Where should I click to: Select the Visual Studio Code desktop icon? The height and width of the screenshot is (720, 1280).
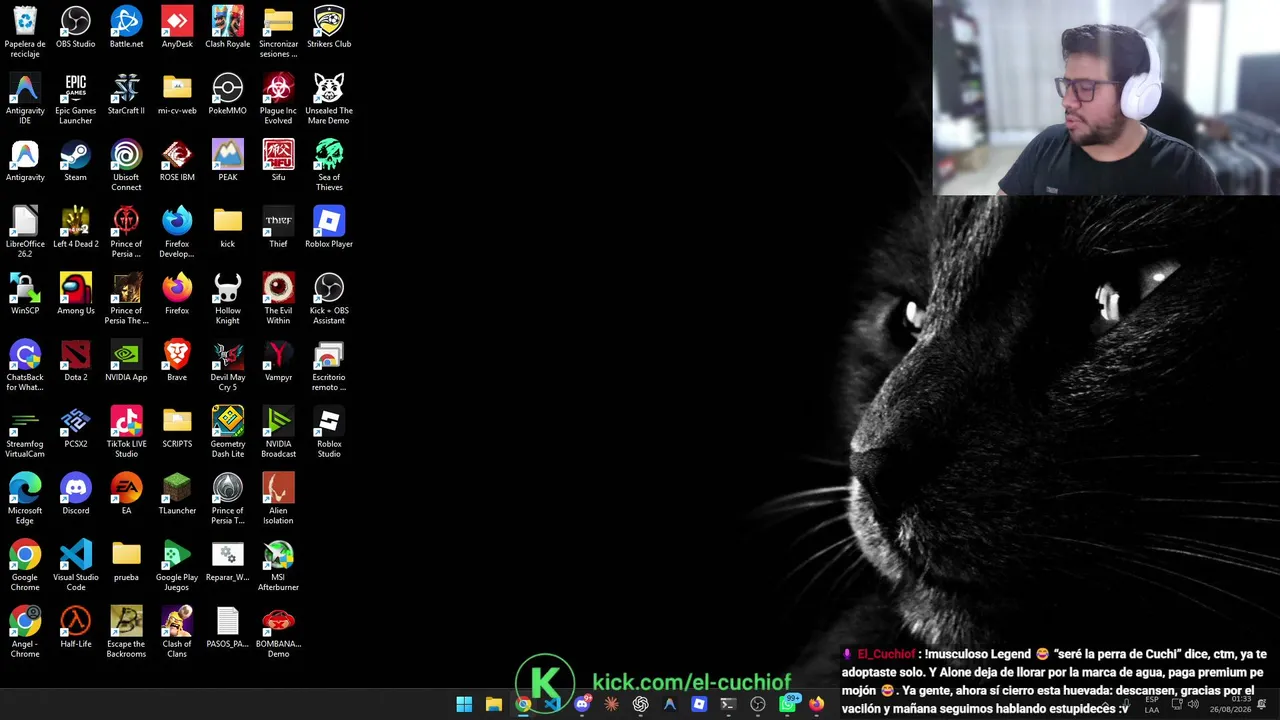pyautogui.click(x=75, y=566)
